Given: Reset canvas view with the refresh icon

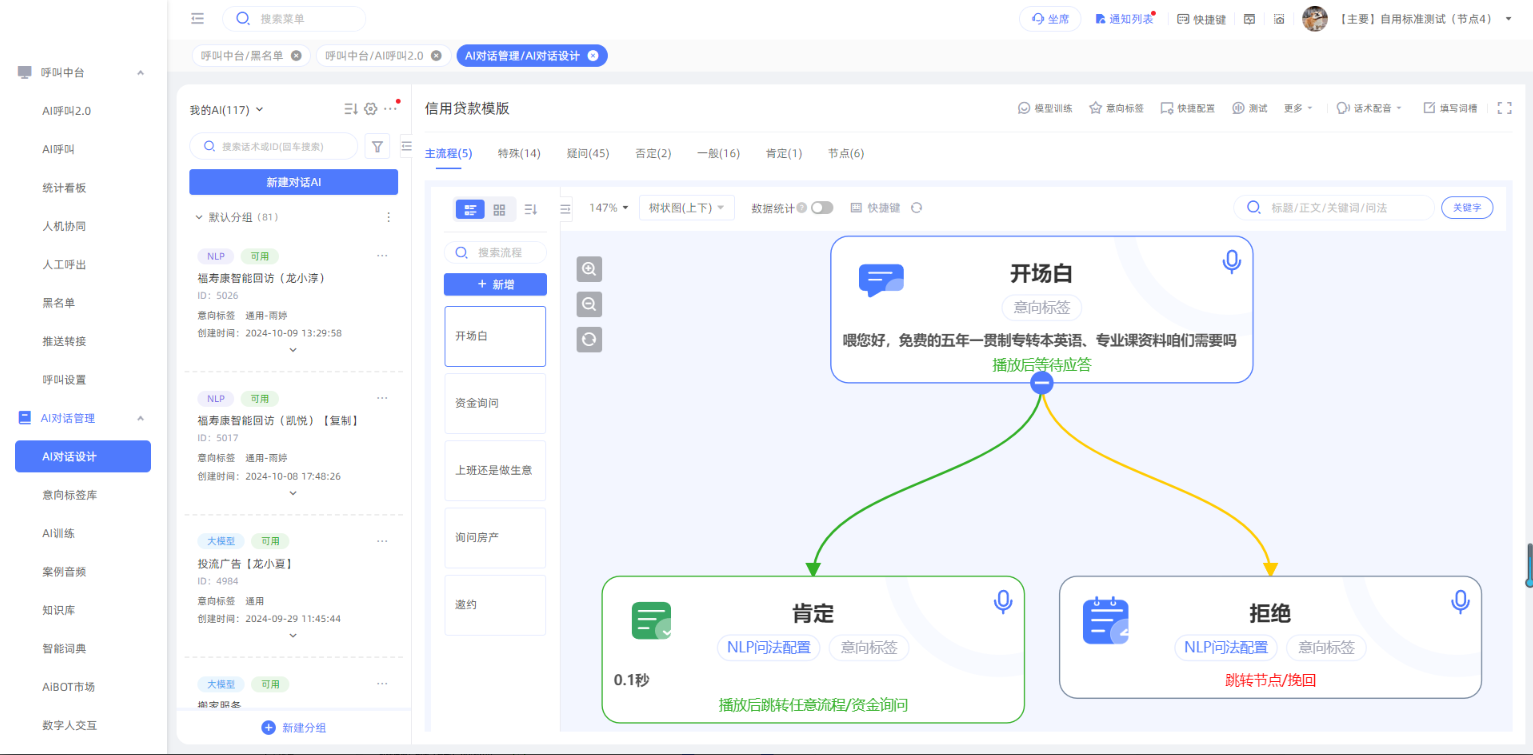Looking at the screenshot, I should (589, 340).
